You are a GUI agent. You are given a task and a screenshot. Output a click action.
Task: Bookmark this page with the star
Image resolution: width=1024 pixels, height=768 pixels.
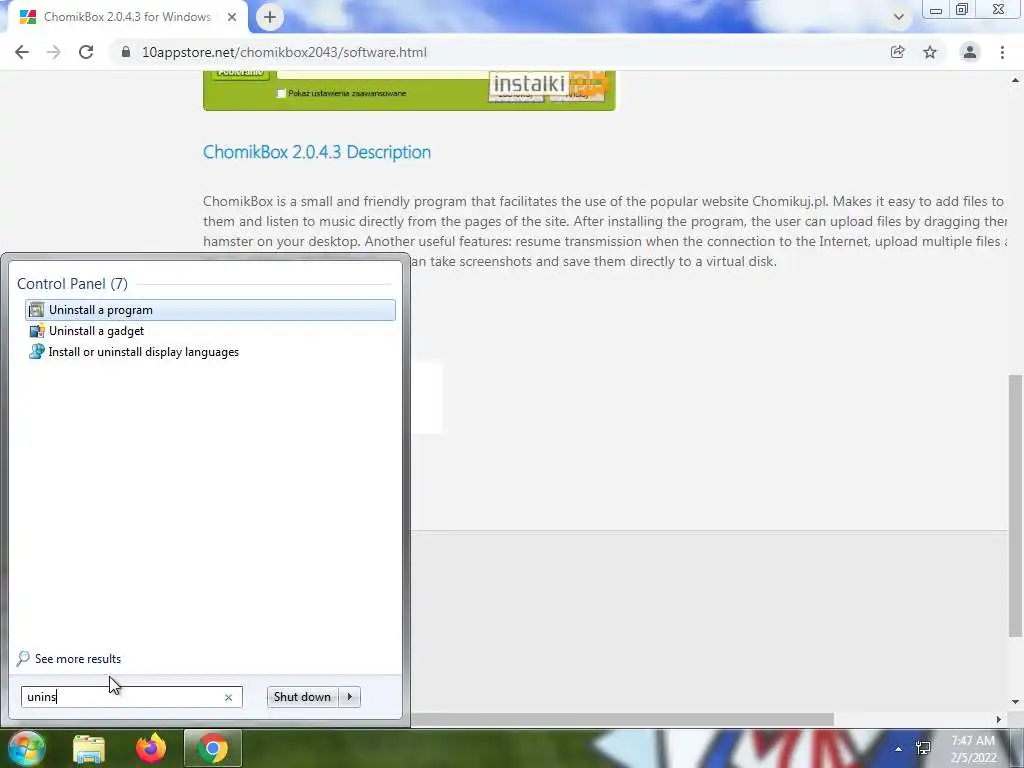pyautogui.click(x=930, y=52)
